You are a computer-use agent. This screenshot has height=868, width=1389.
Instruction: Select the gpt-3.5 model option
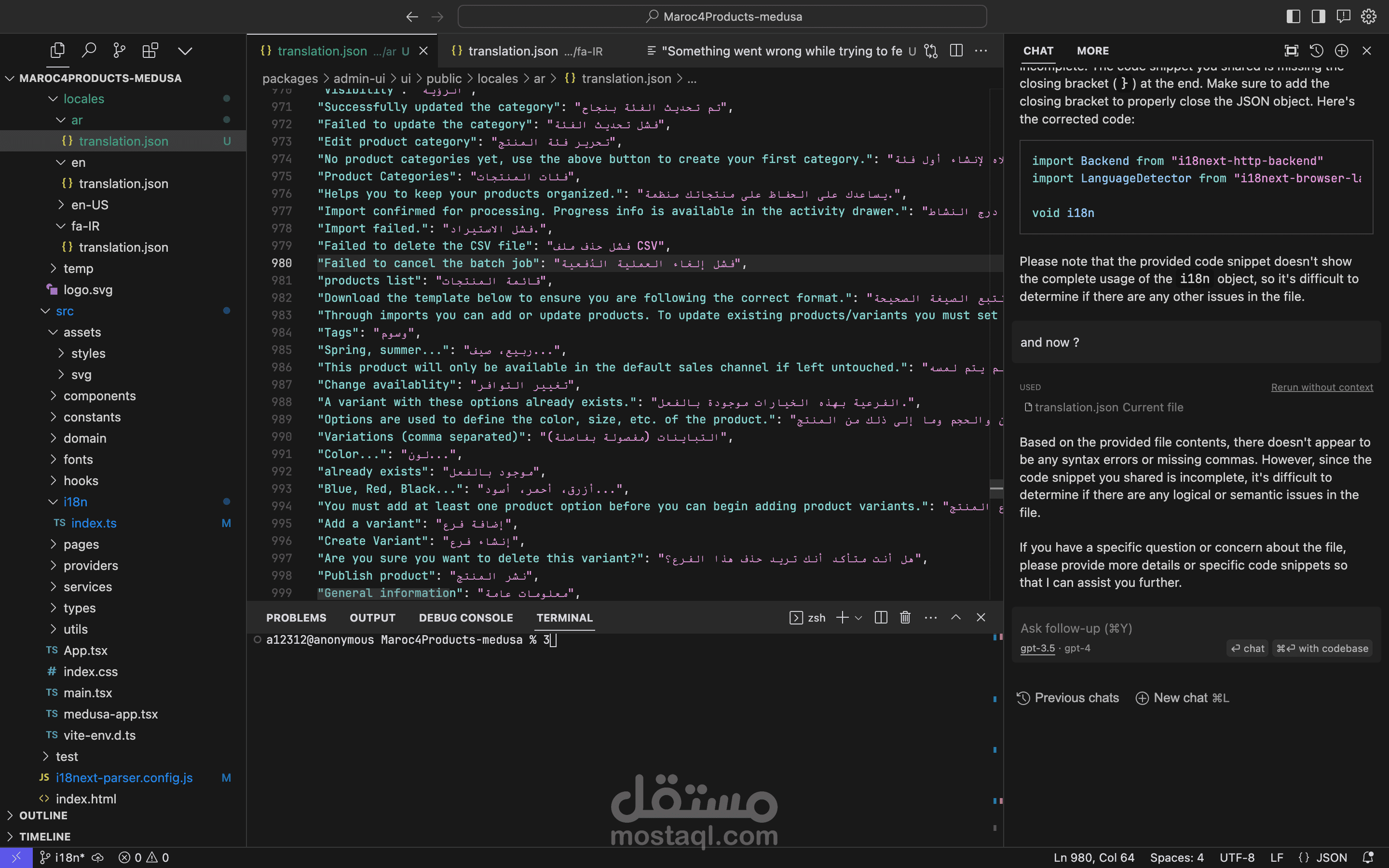tap(1037, 648)
